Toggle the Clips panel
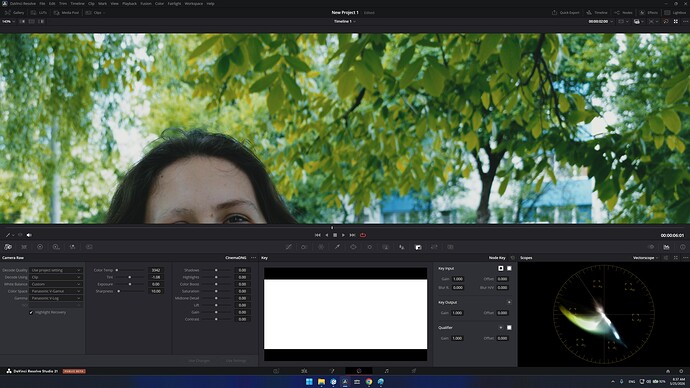The height and width of the screenshot is (388, 690). click(94, 13)
